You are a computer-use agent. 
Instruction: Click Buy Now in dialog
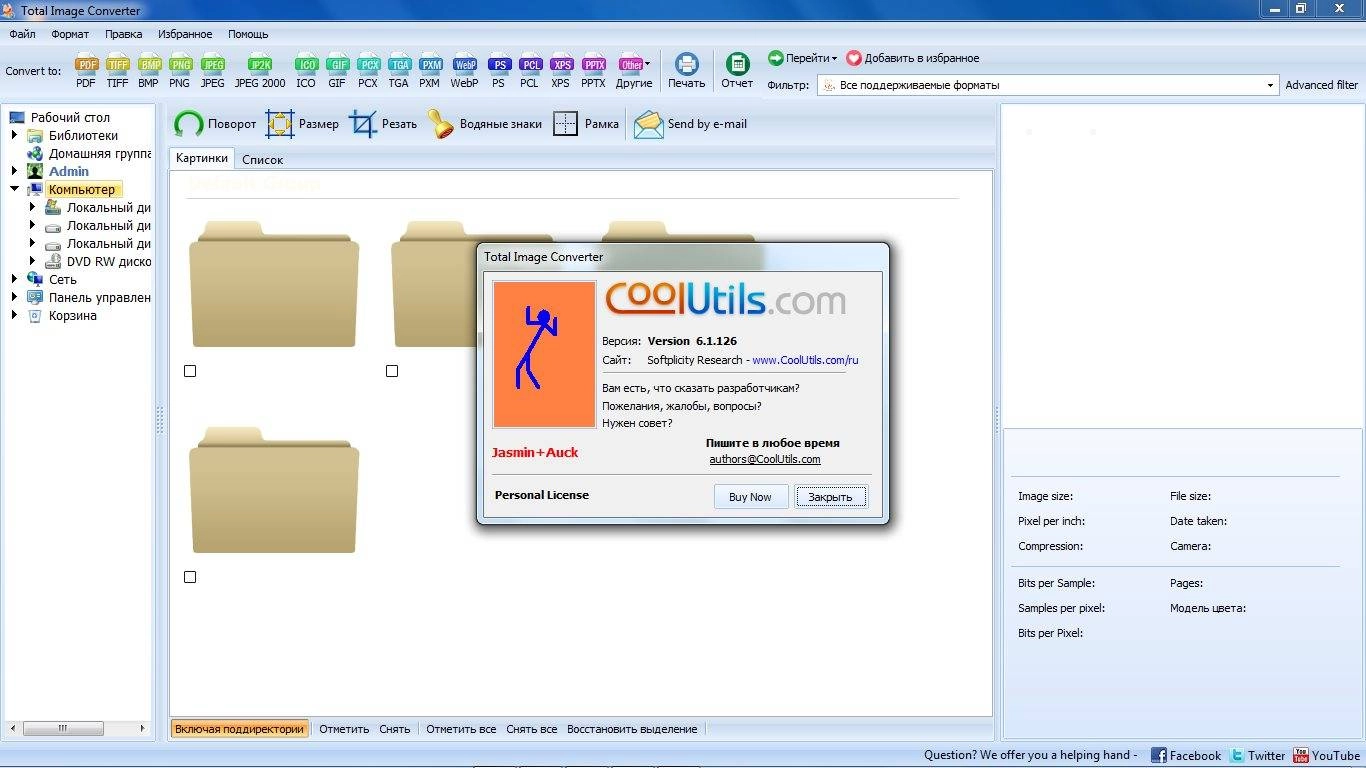pyautogui.click(x=751, y=496)
